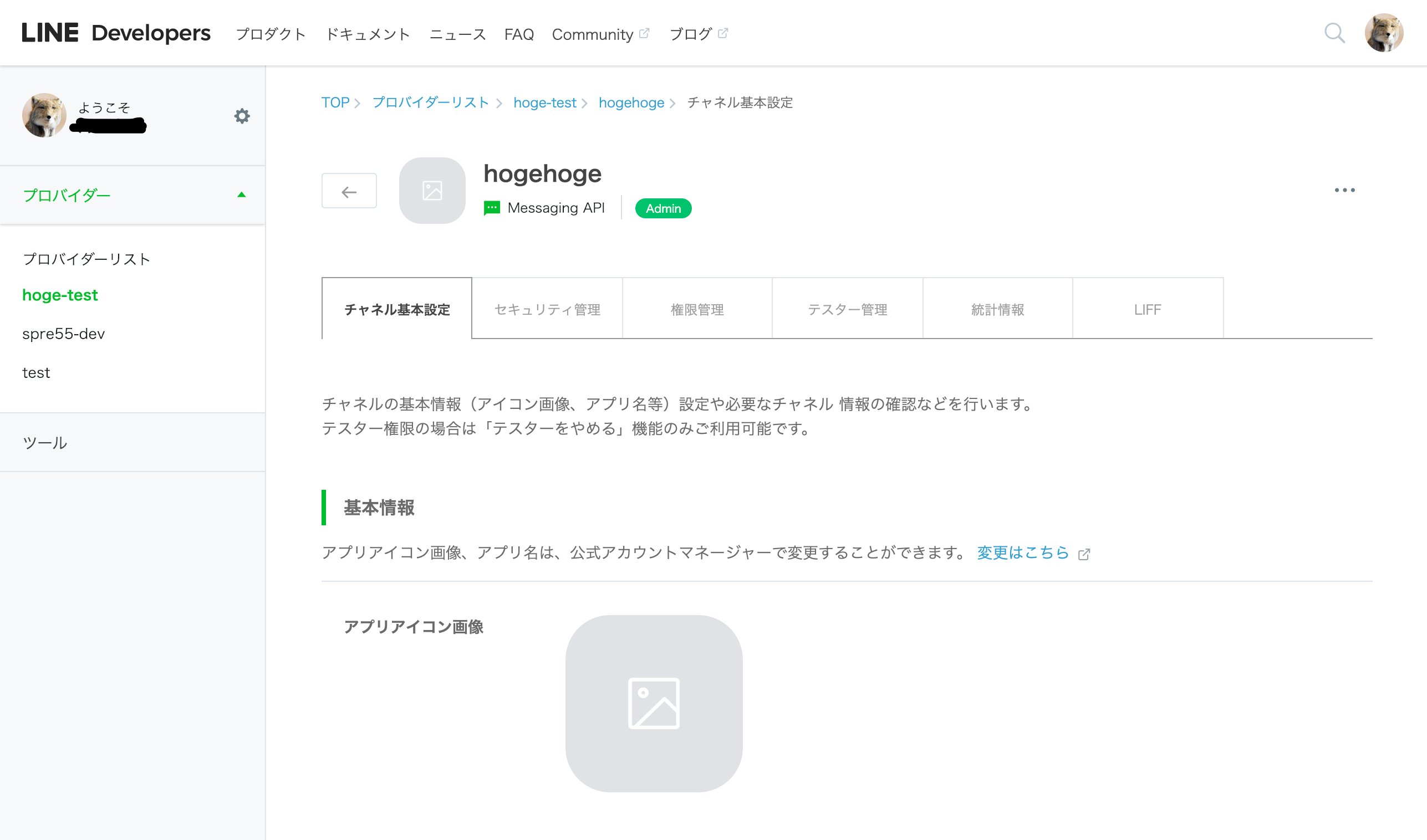Click the LINE Developers logo
1427x840 pixels.
point(116,33)
